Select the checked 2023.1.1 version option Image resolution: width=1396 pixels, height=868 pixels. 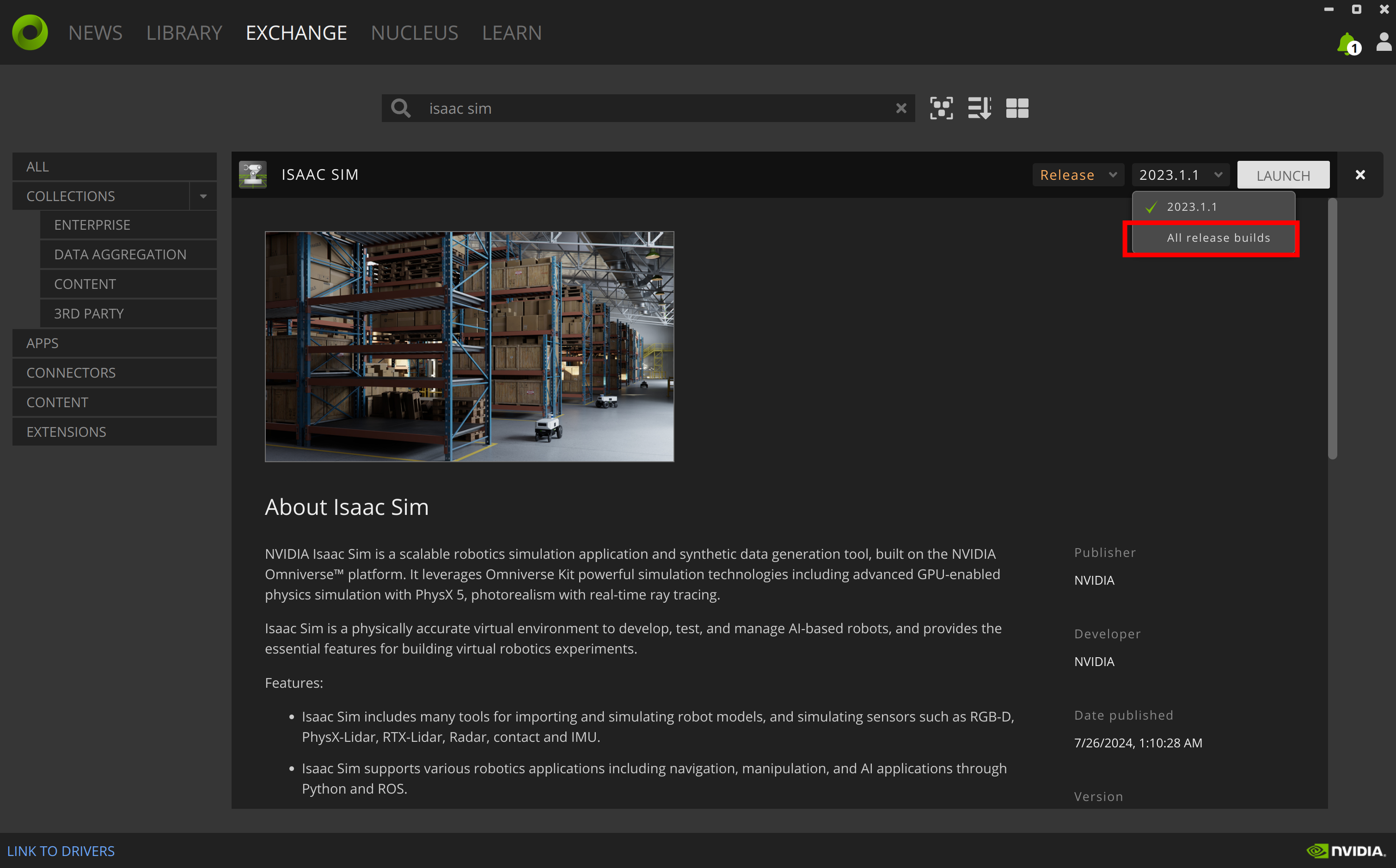1192,207
